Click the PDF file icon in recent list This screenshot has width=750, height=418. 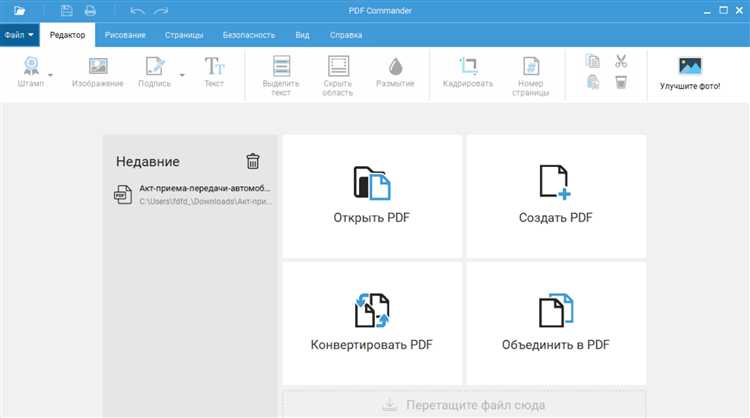[123, 195]
